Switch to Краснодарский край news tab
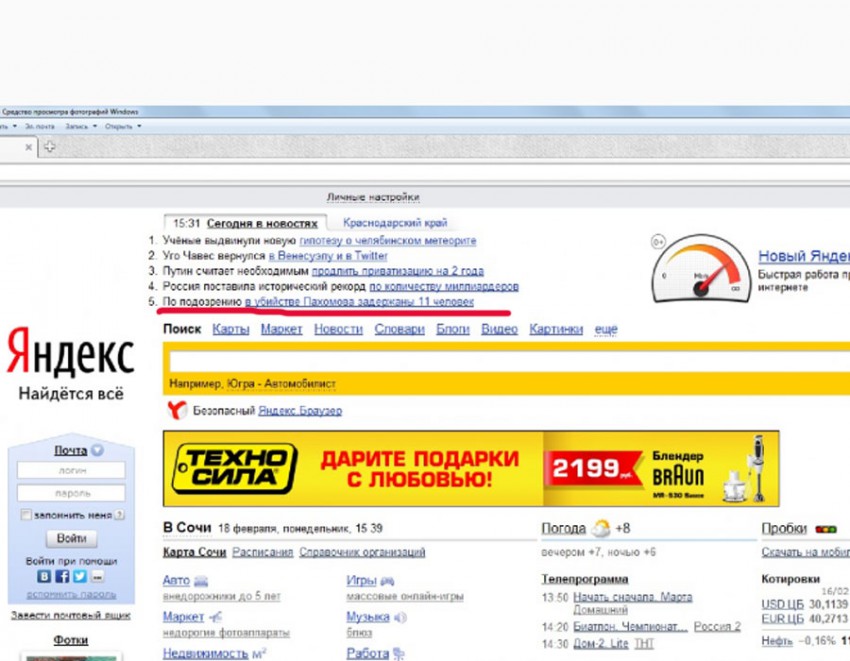Screen dimensions: 850x661 coord(395,223)
